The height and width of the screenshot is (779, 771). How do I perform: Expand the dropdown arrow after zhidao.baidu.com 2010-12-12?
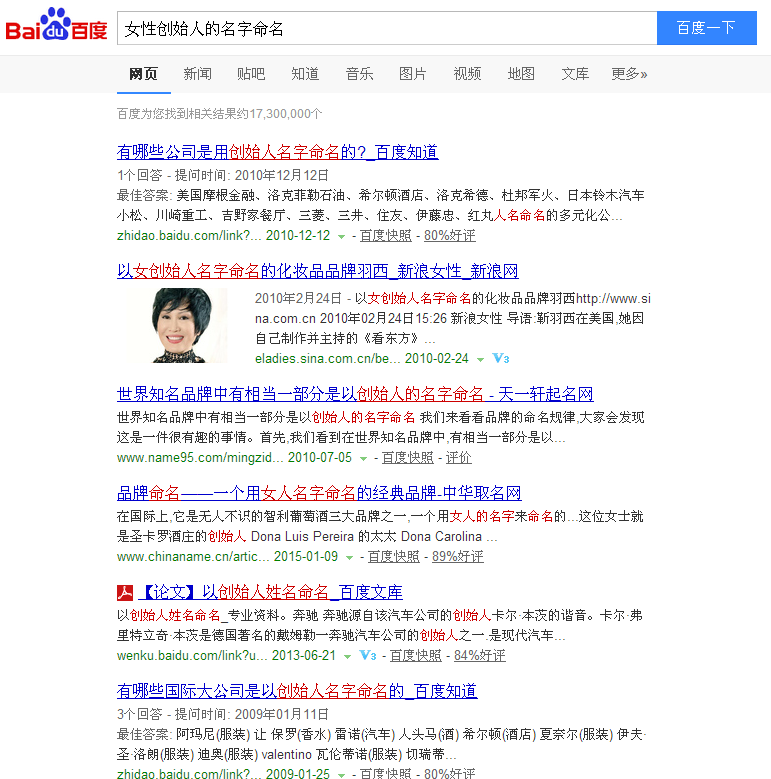[x=341, y=236]
